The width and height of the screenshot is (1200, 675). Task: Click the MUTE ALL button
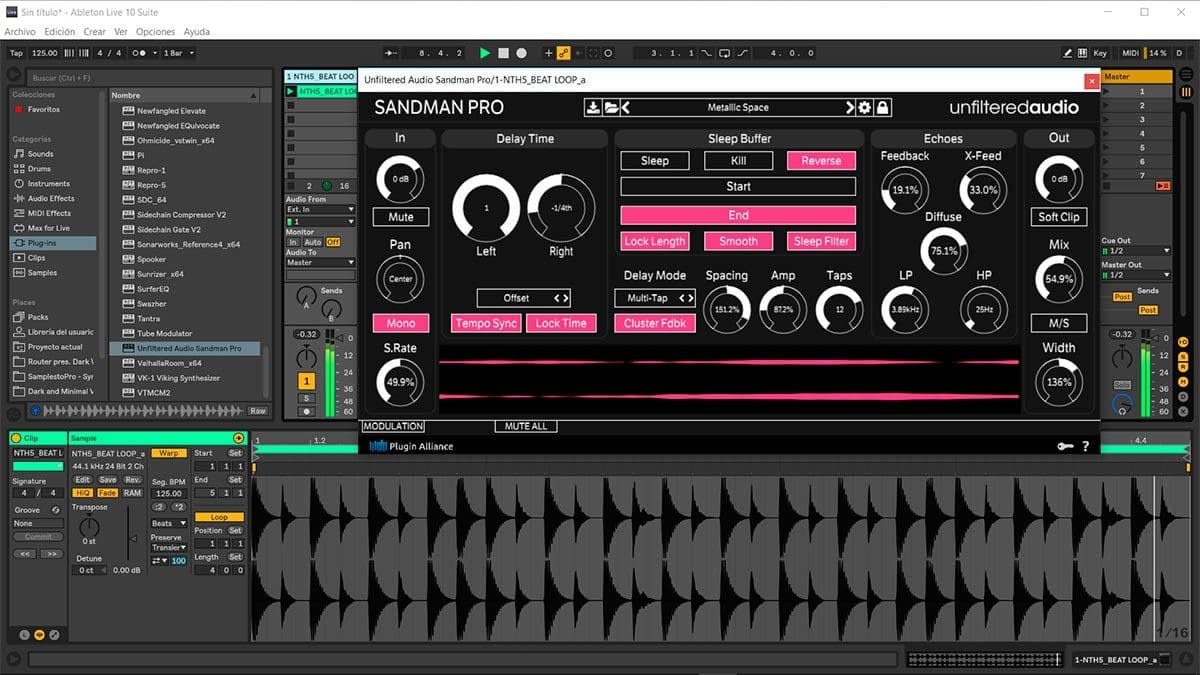point(526,427)
